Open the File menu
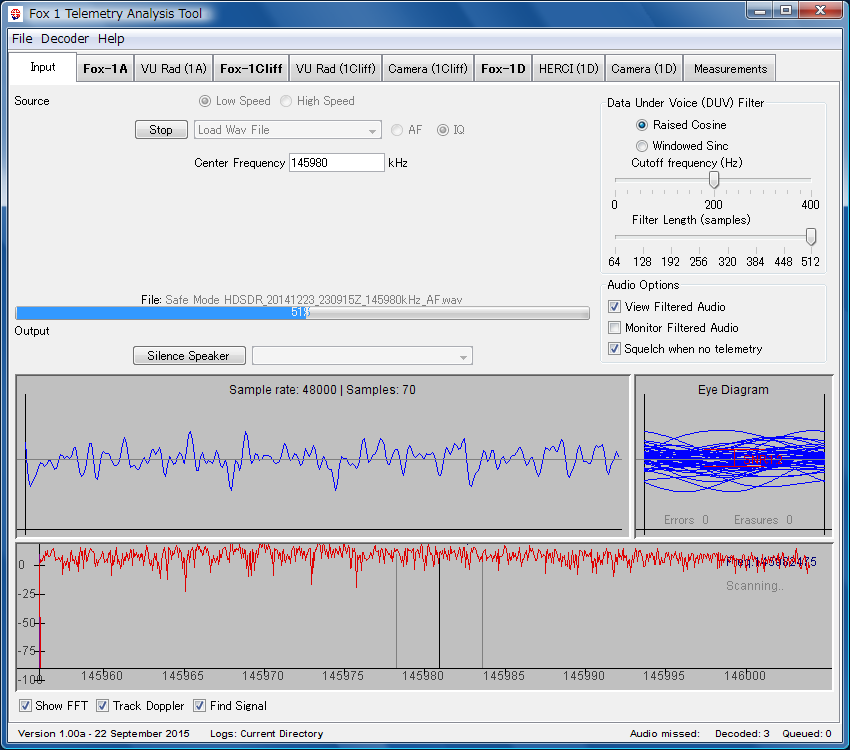The image size is (850, 750). click(22, 38)
